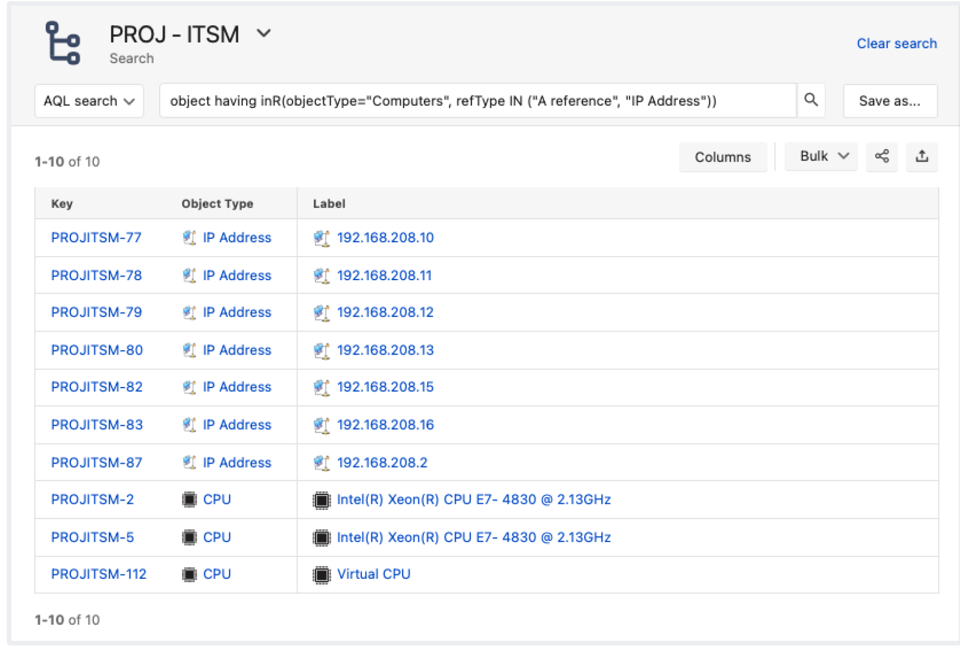Open the 192.168.208.15 label link
Screen dimensions: 960x656
tap(385, 387)
